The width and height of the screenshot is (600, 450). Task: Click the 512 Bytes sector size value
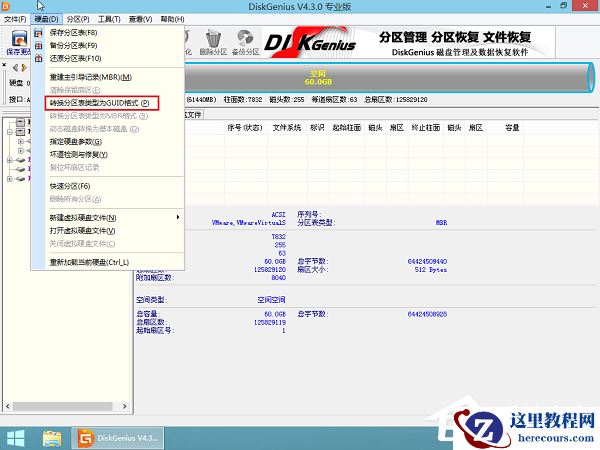(430, 270)
